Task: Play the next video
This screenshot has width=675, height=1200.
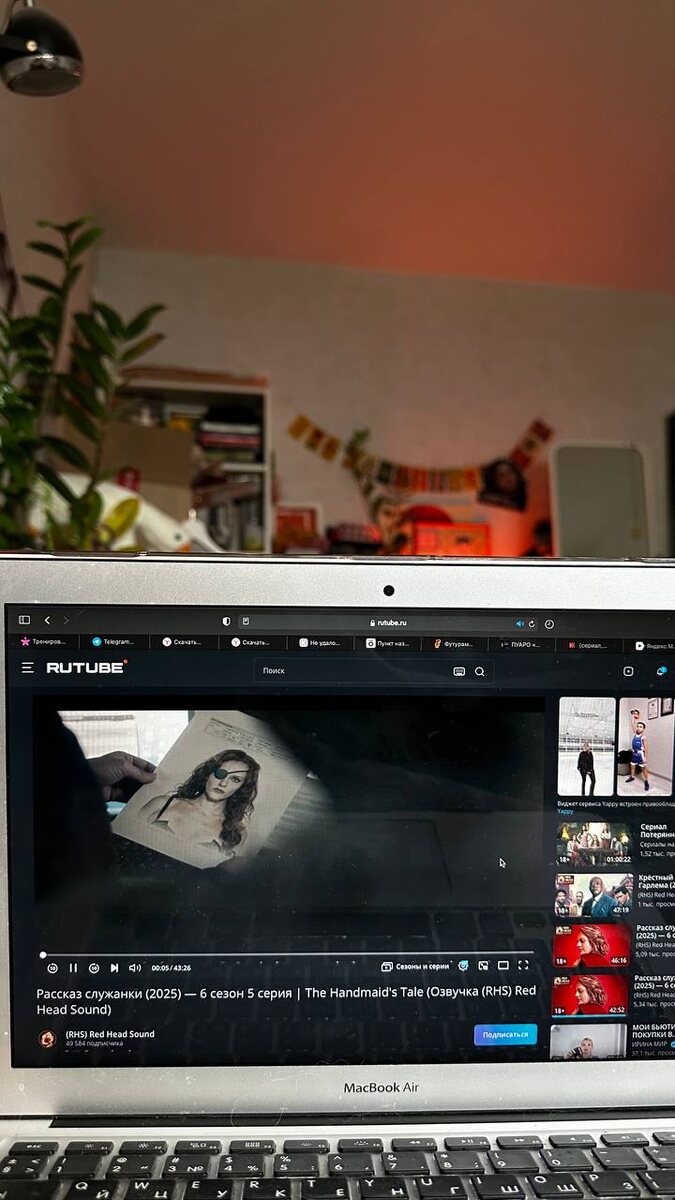Action: tap(114, 968)
